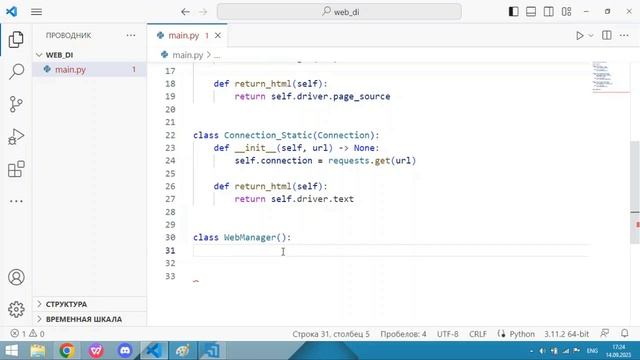Viewport: 640px width, 360px height.
Task: Toggle the primary side bar
Action: click(513, 12)
